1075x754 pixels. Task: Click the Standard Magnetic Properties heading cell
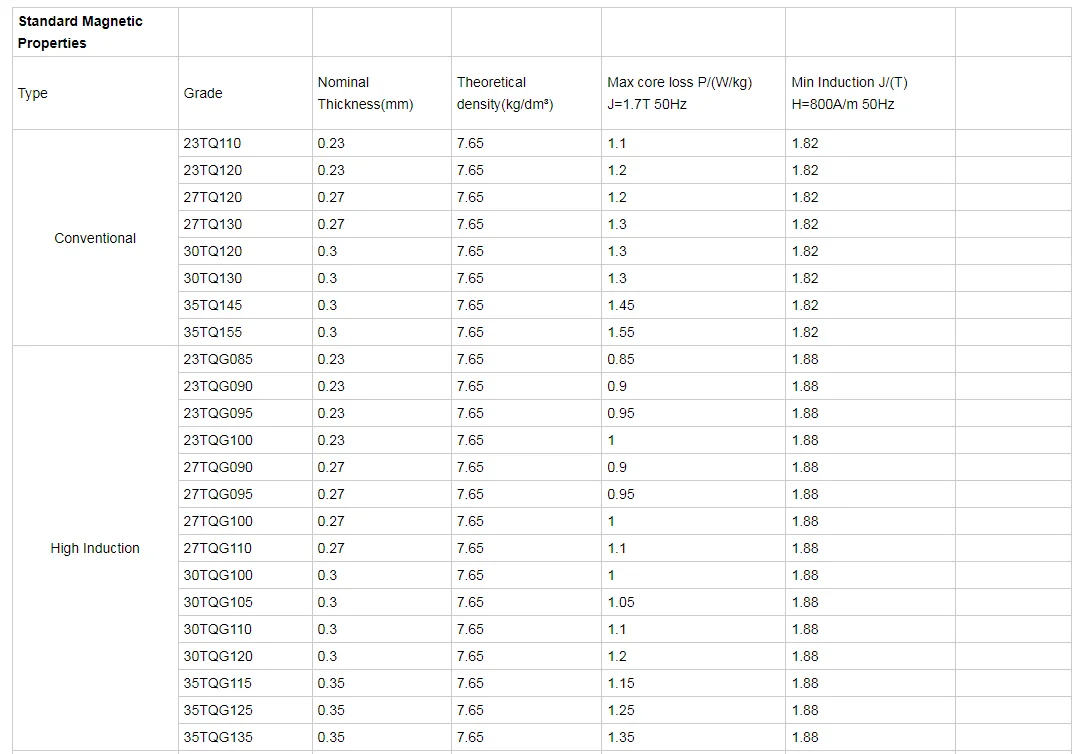(80, 32)
